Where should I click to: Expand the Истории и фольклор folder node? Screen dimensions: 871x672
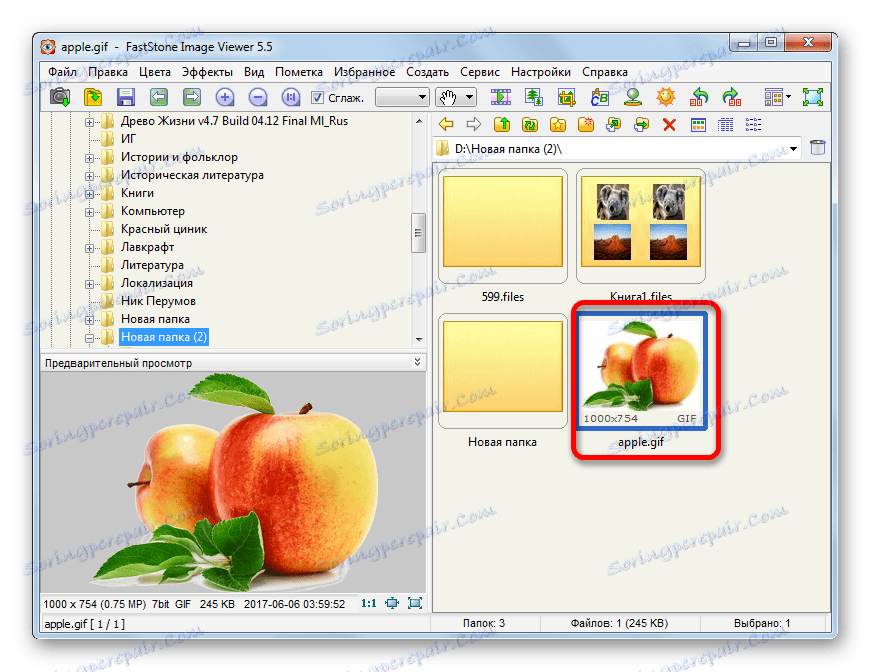89,158
